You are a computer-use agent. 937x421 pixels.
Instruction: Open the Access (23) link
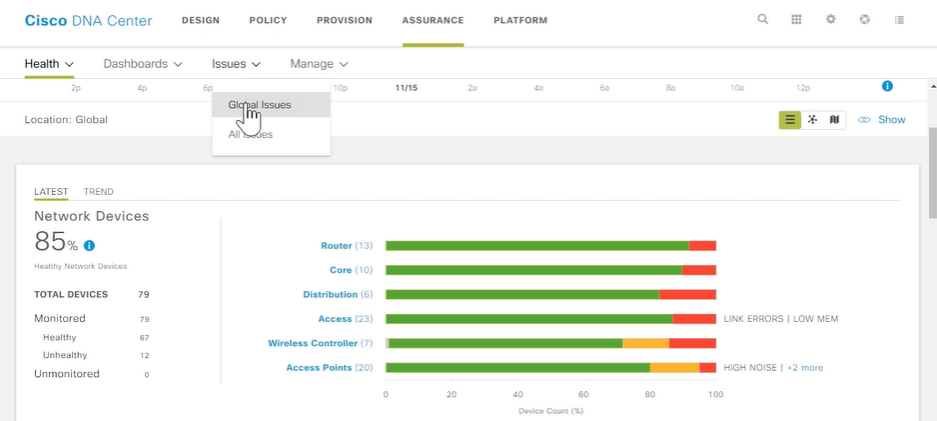tap(345, 319)
